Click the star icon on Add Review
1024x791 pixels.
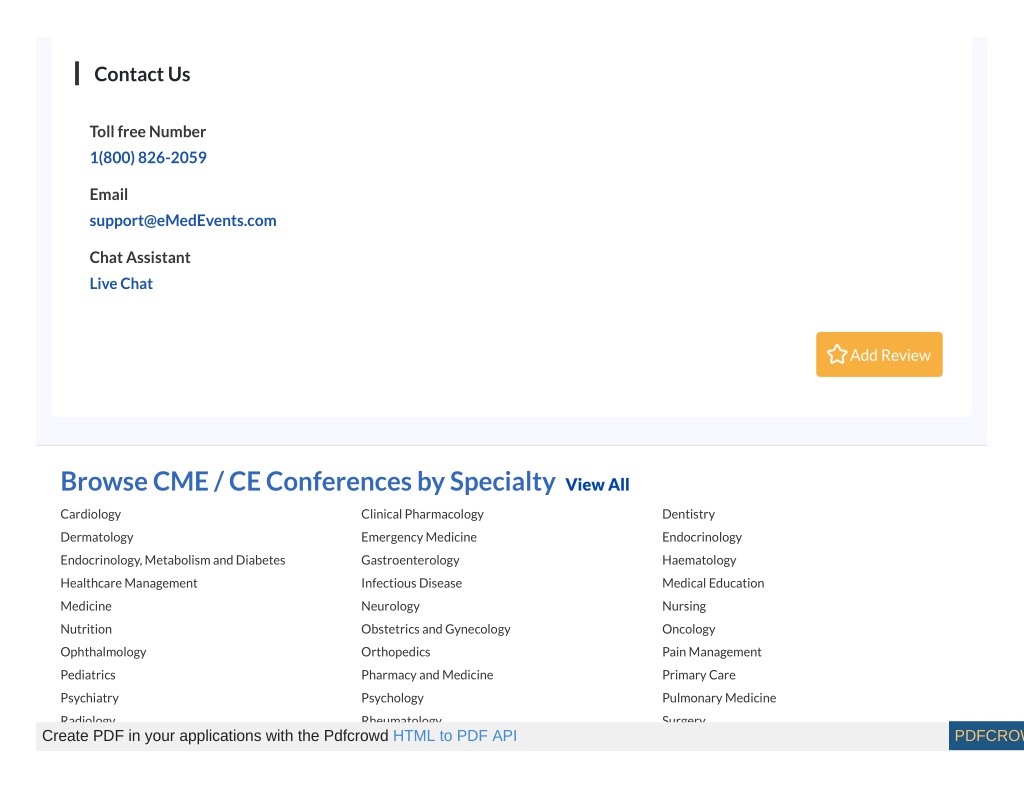point(837,354)
